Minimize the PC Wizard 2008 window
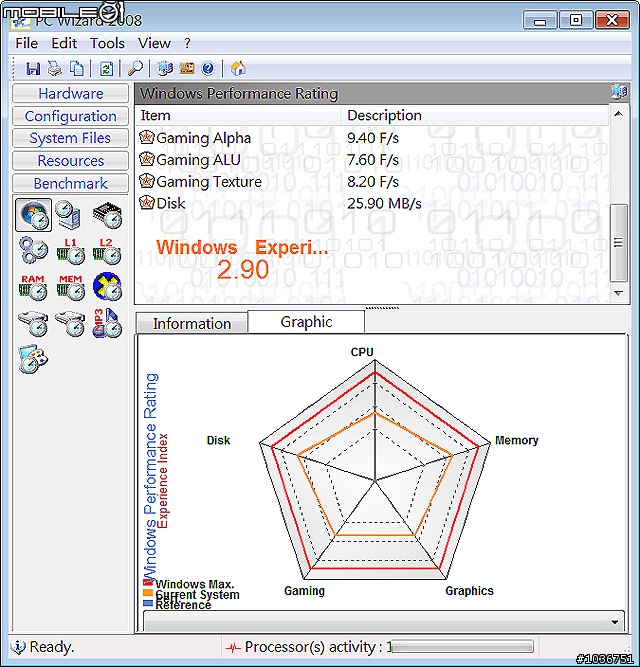Image resolution: width=640 pixels, height=667 pixels. (540, 20)
